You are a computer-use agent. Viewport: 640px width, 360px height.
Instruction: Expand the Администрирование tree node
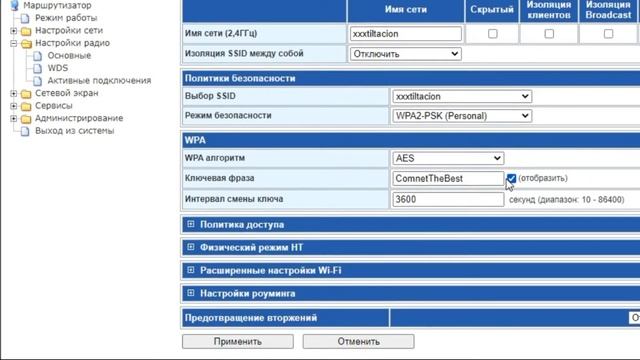point(13,119)
